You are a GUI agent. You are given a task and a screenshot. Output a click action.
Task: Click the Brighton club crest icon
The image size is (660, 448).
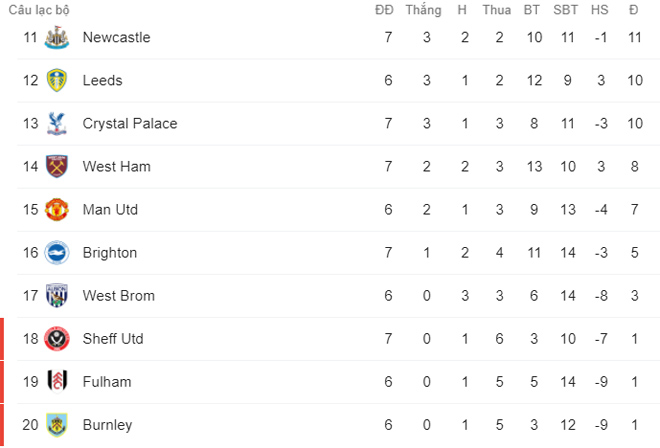57,253
